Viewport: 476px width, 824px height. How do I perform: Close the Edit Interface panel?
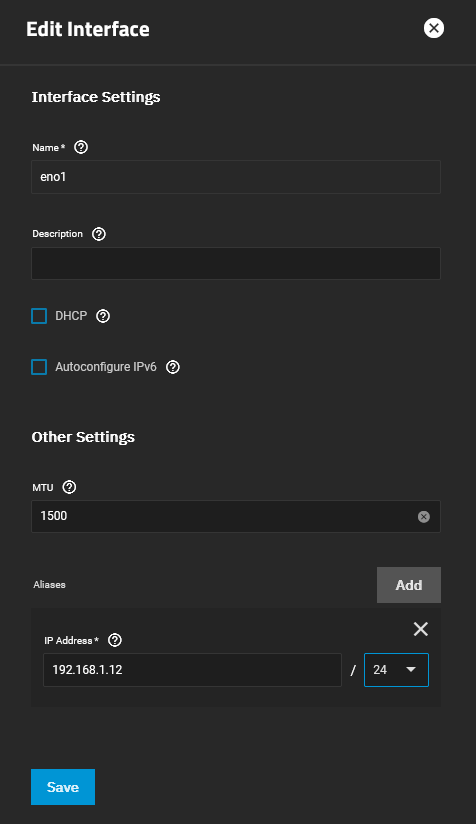[x=434, y=28]
